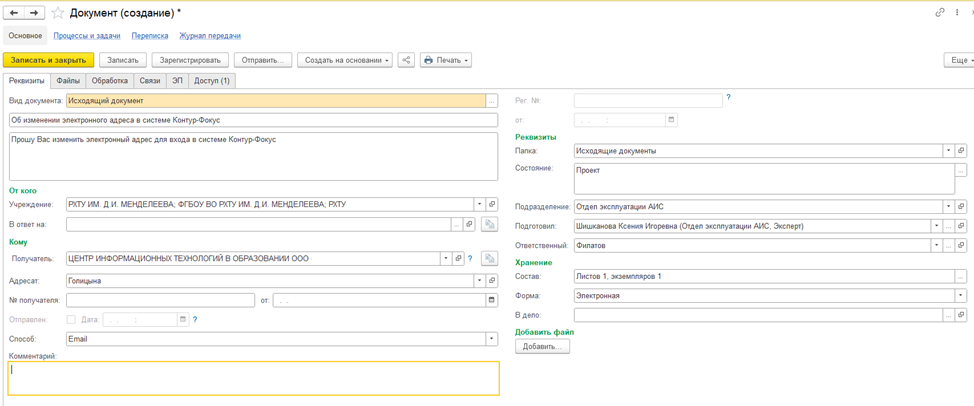Screen dimensions: 974x406
Task: Open the Папка field's open-item icon
Action: (961, 151)
